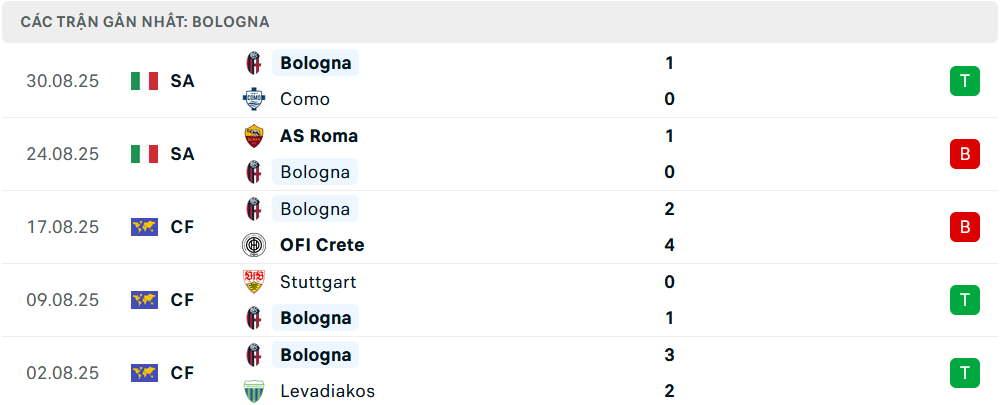Open the Stuttgart team link
This screenshot has width=1002, height=405.
tap(318, 282)
